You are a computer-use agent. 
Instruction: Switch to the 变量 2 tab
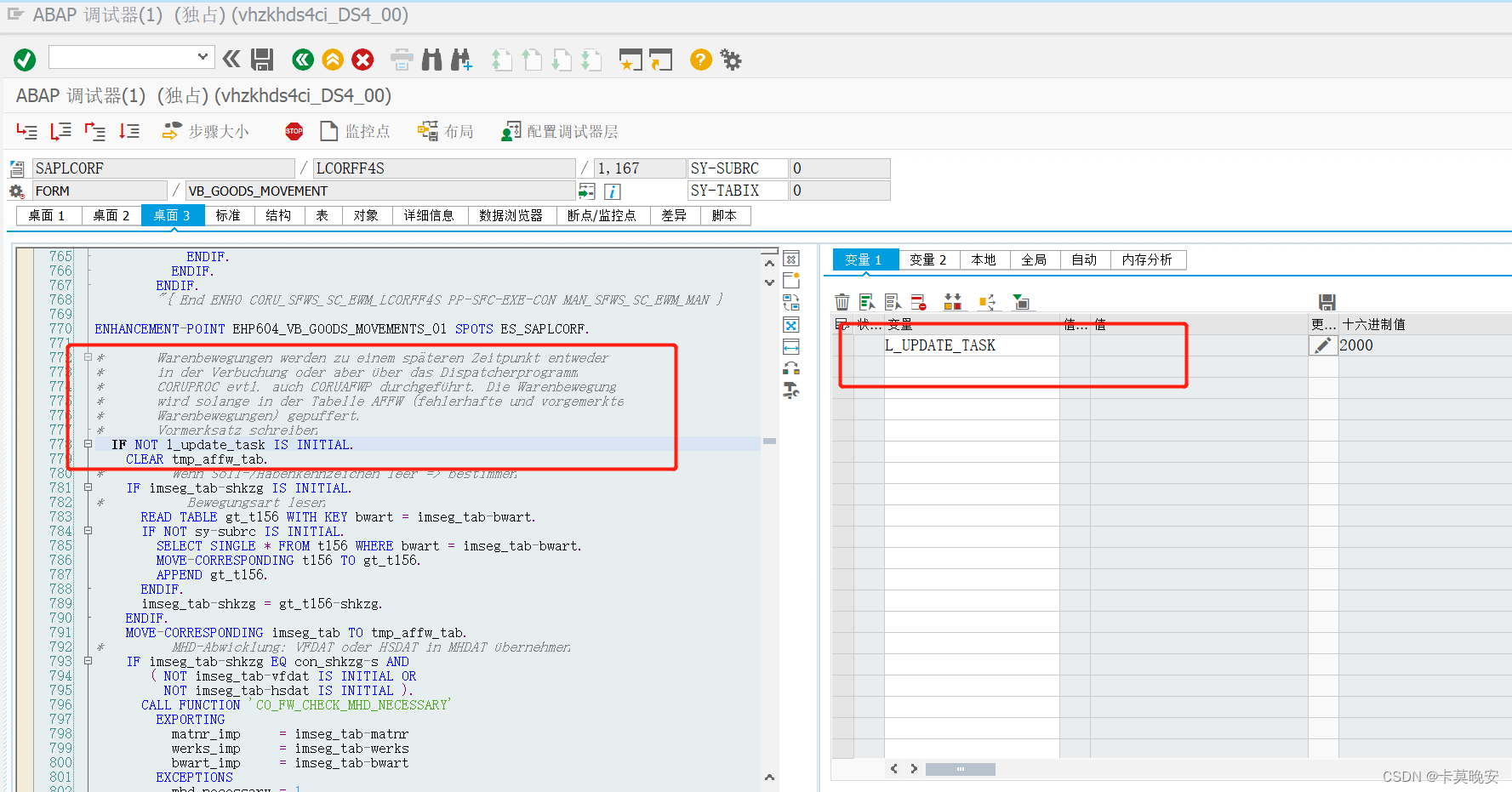coord(928,260)
